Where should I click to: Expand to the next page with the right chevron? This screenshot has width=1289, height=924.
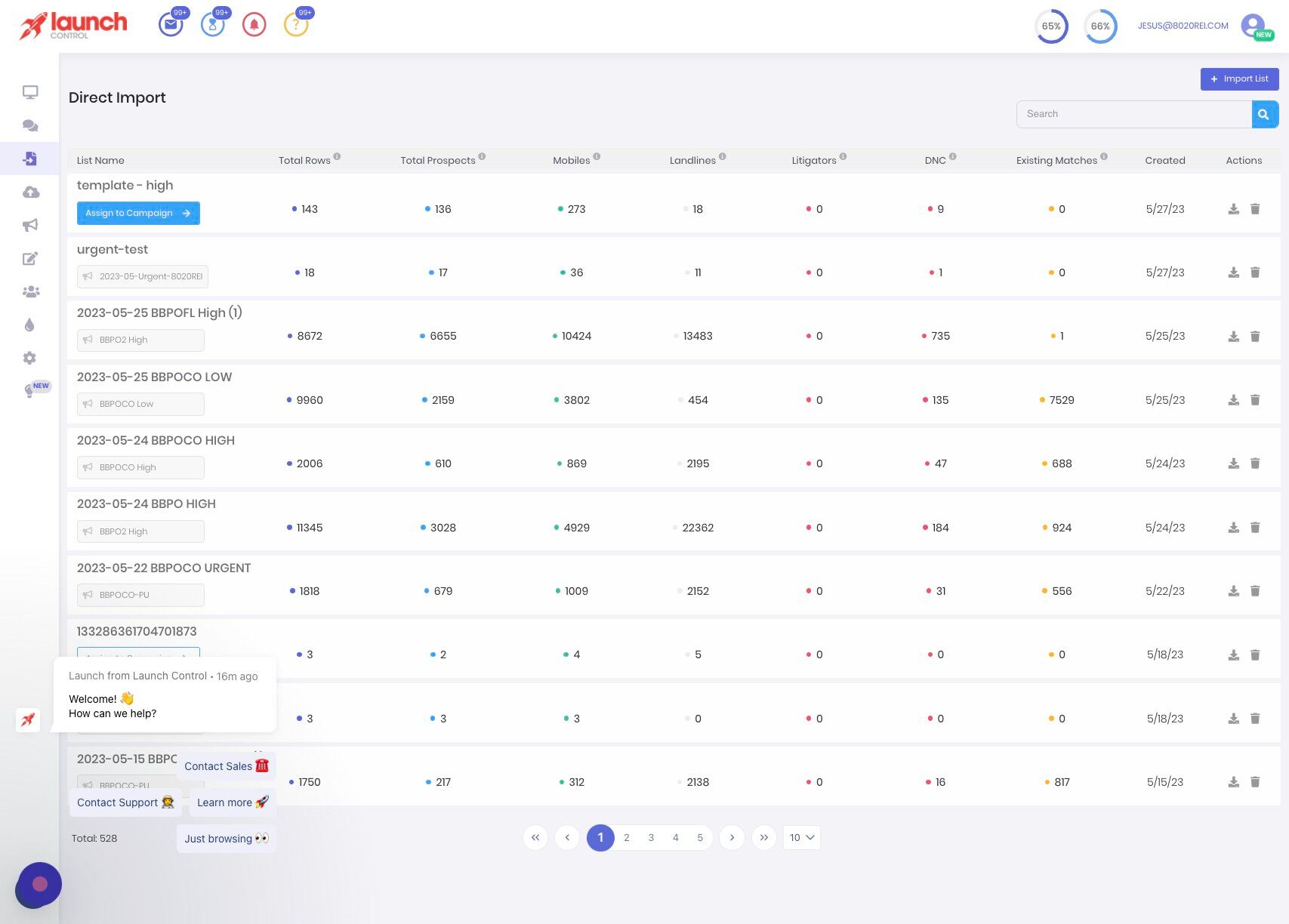tap(731, 837)
